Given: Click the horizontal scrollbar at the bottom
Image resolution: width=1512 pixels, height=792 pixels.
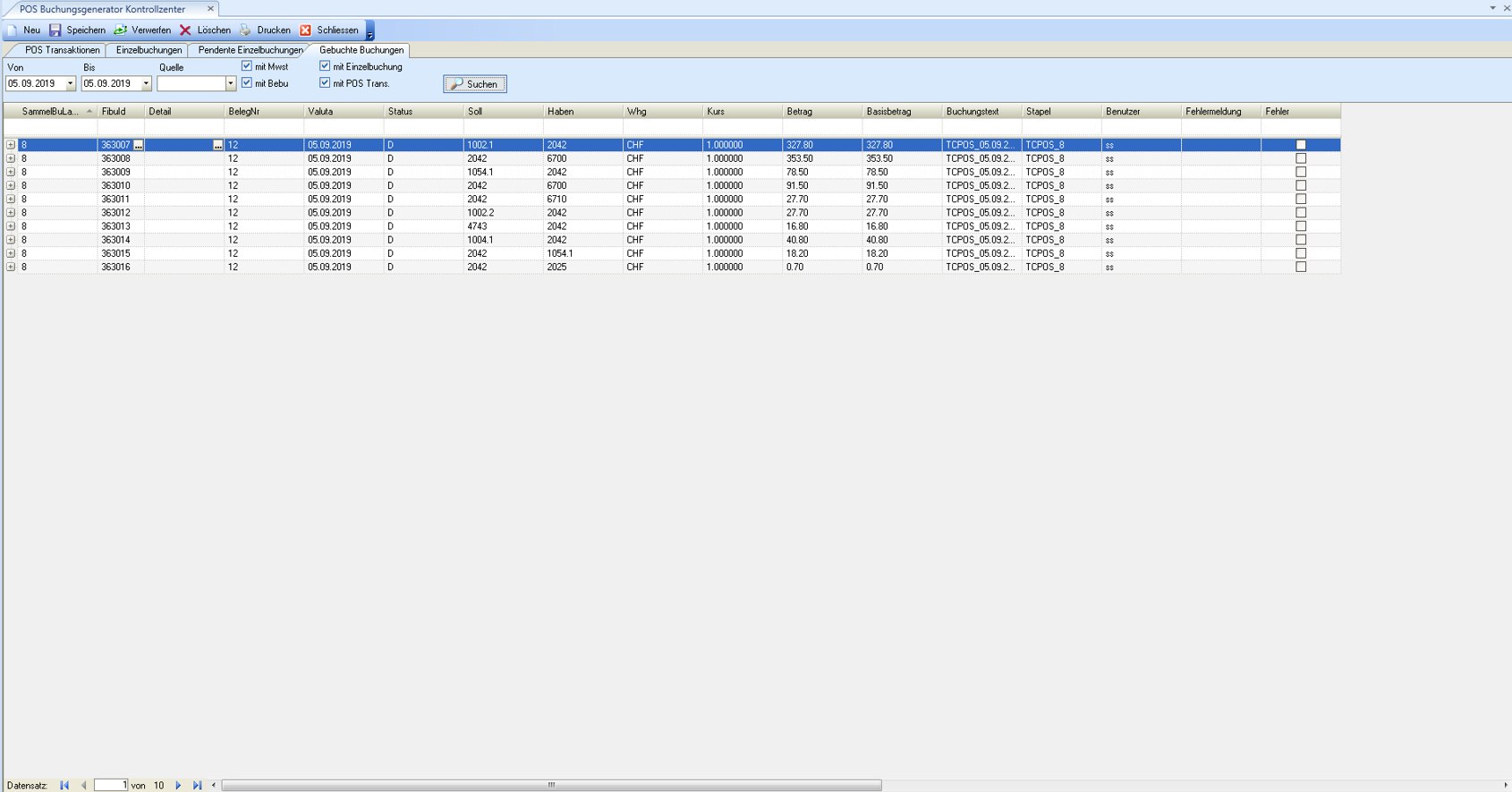Looking at the screenshot, I should click(551, 786).
